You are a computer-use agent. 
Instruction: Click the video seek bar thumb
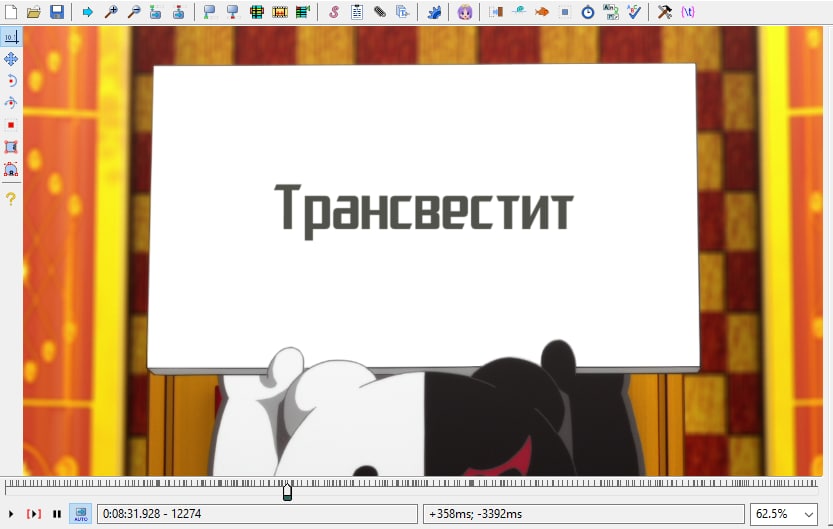(x=287, y=492)
